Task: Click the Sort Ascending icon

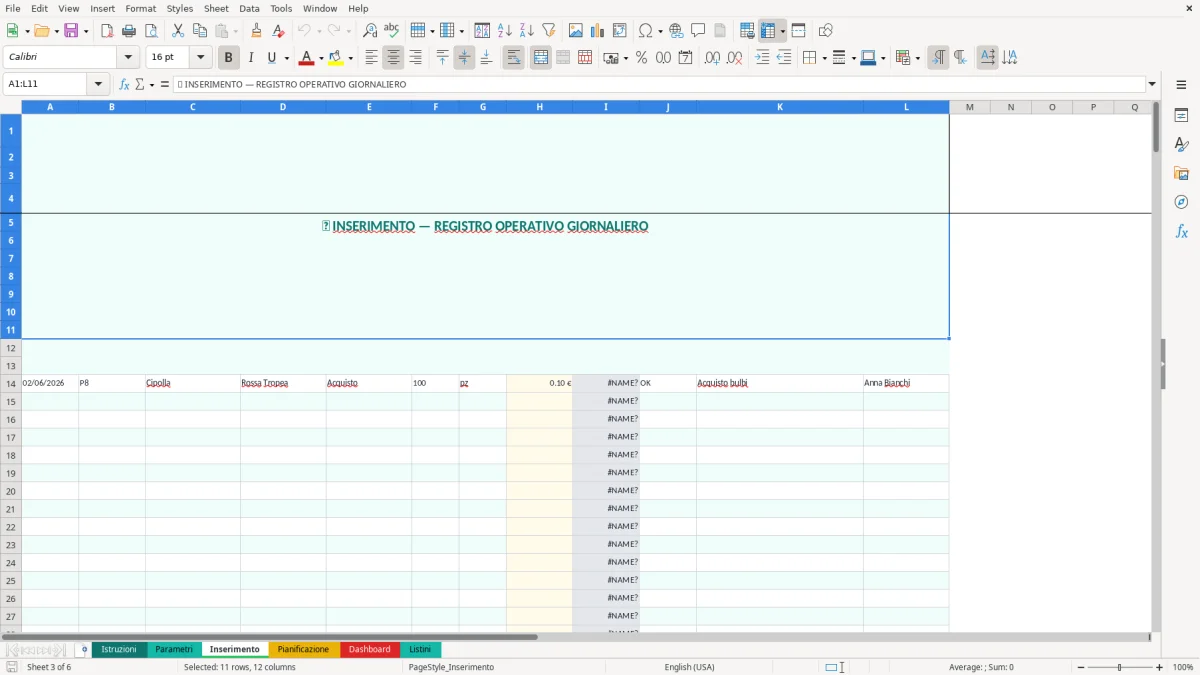Action: coord(505,31)
